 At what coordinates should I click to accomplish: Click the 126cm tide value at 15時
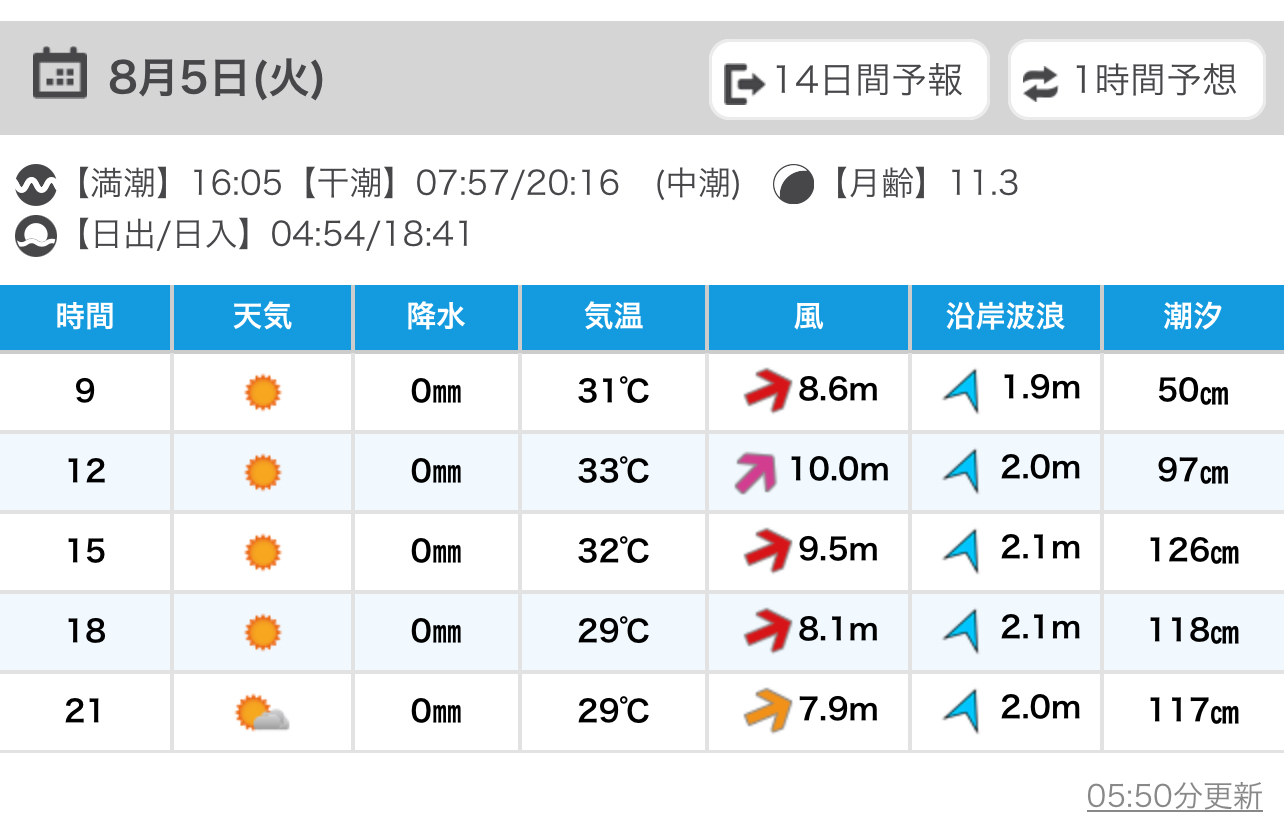(x=1192, y=551)
